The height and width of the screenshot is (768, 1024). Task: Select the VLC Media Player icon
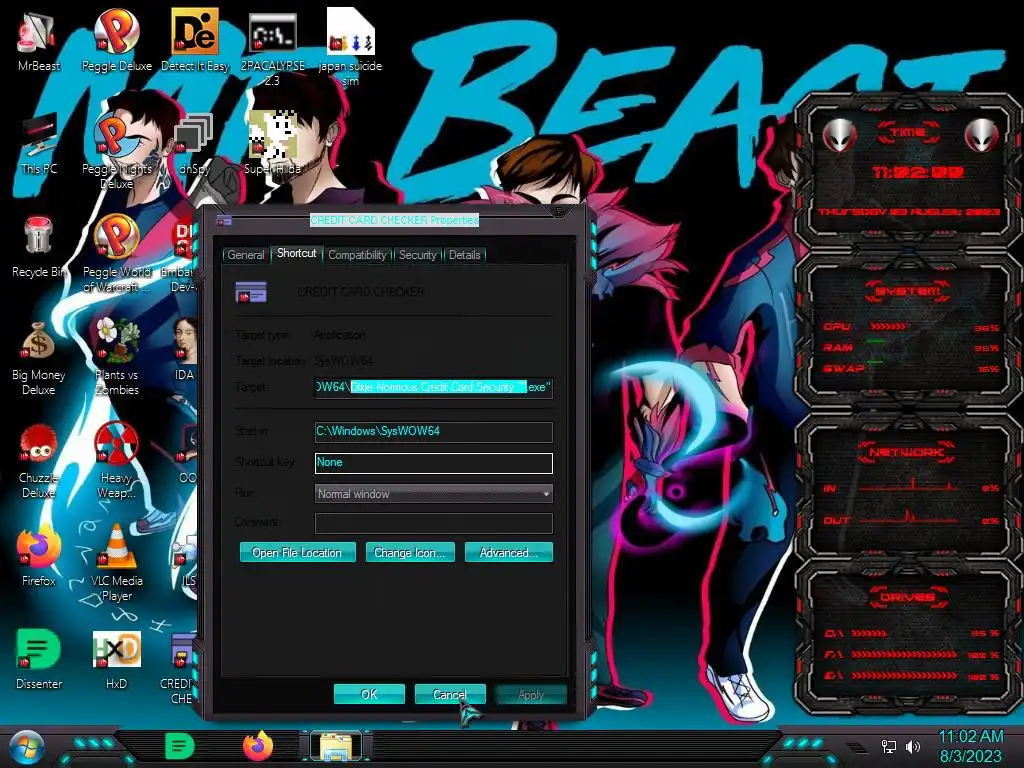coord(116,562)
